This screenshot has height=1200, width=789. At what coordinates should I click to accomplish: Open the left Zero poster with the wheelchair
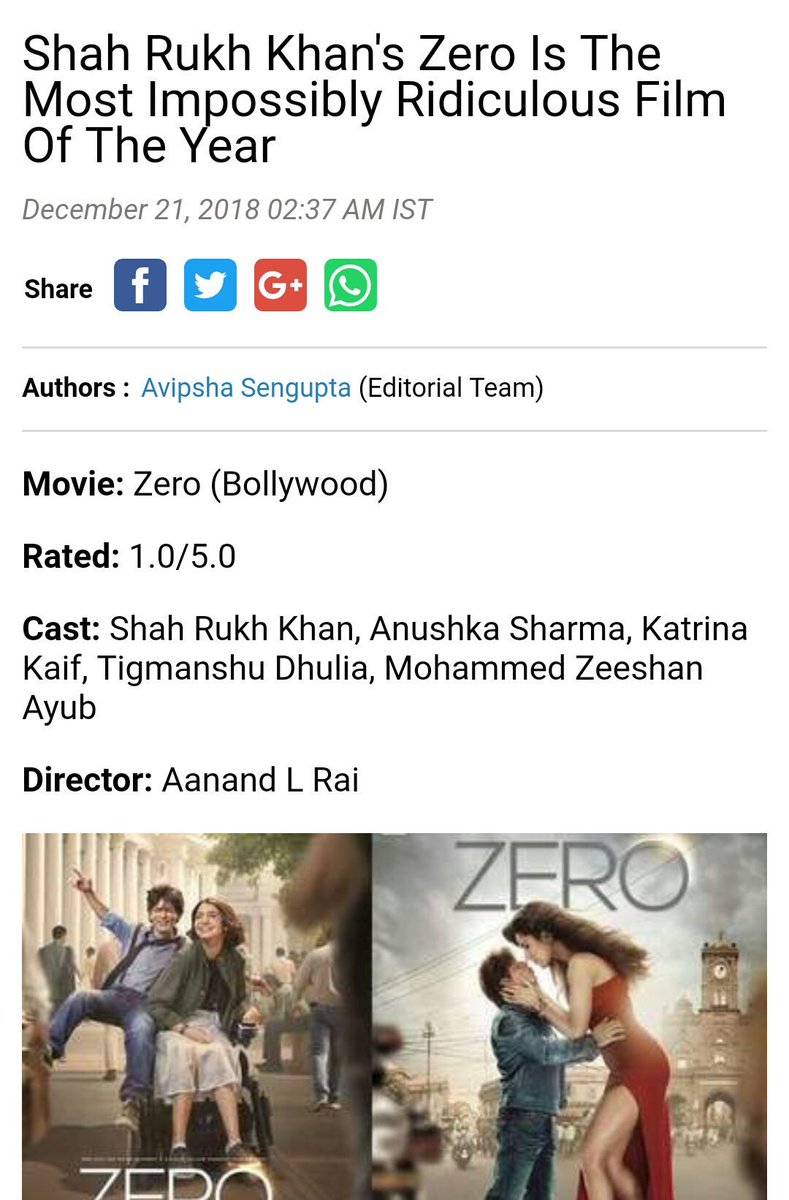coord(197,1016)
